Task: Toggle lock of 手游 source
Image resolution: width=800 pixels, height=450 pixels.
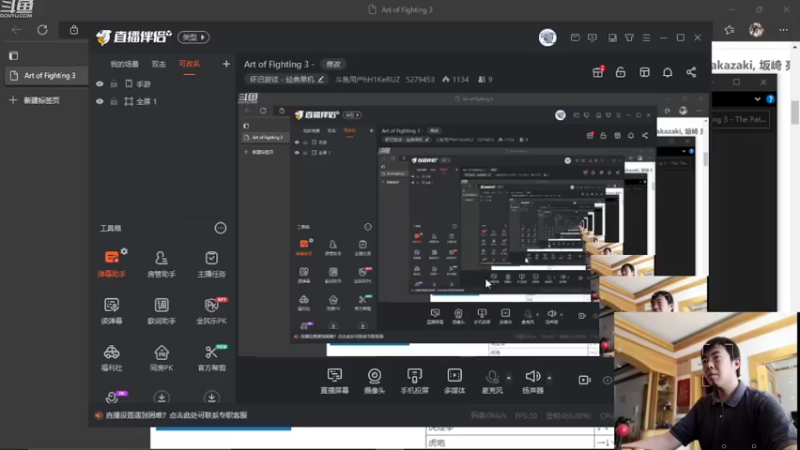Action: (x=114, y=84)
